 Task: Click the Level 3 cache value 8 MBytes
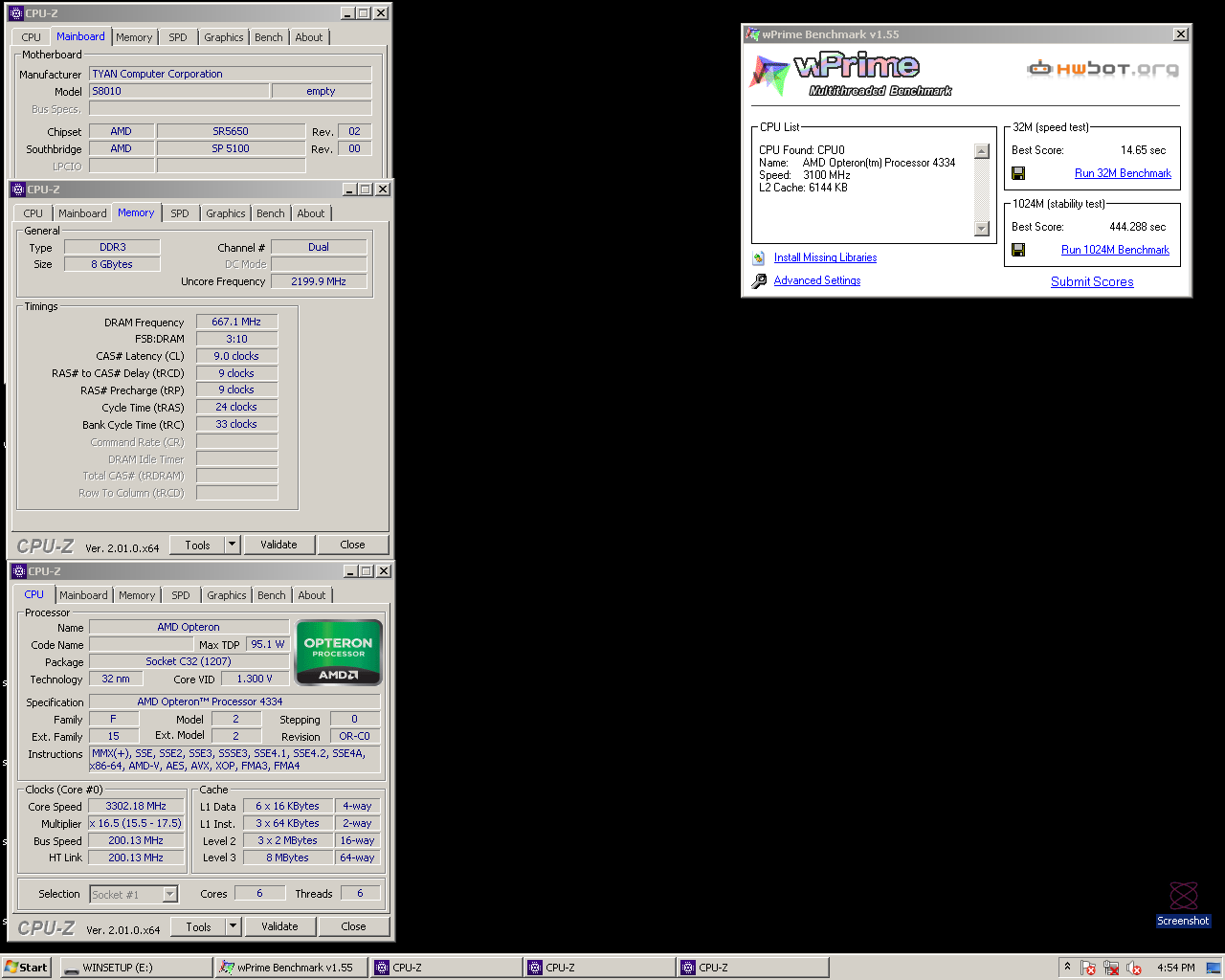[288, 858]
